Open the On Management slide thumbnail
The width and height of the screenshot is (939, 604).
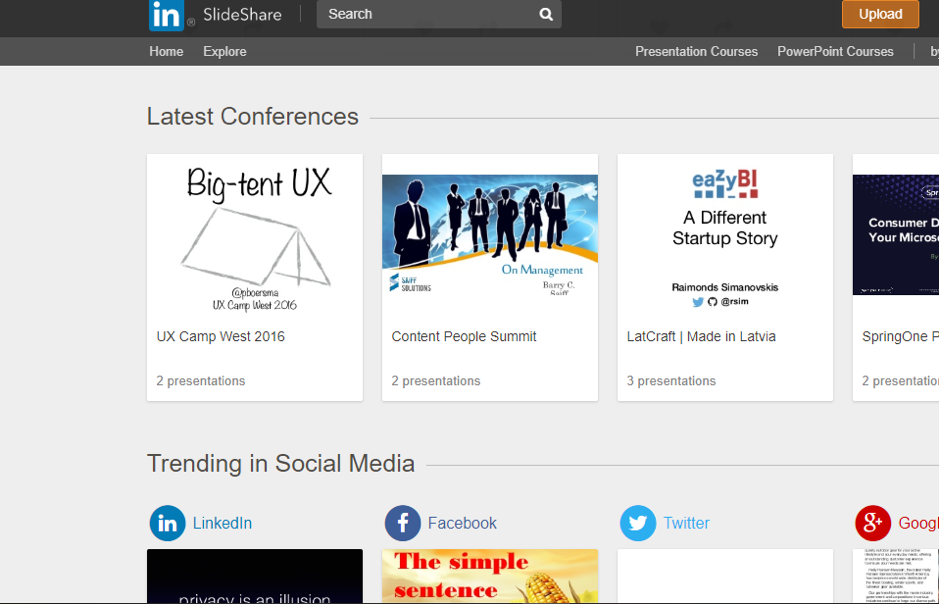coord(490,235)
